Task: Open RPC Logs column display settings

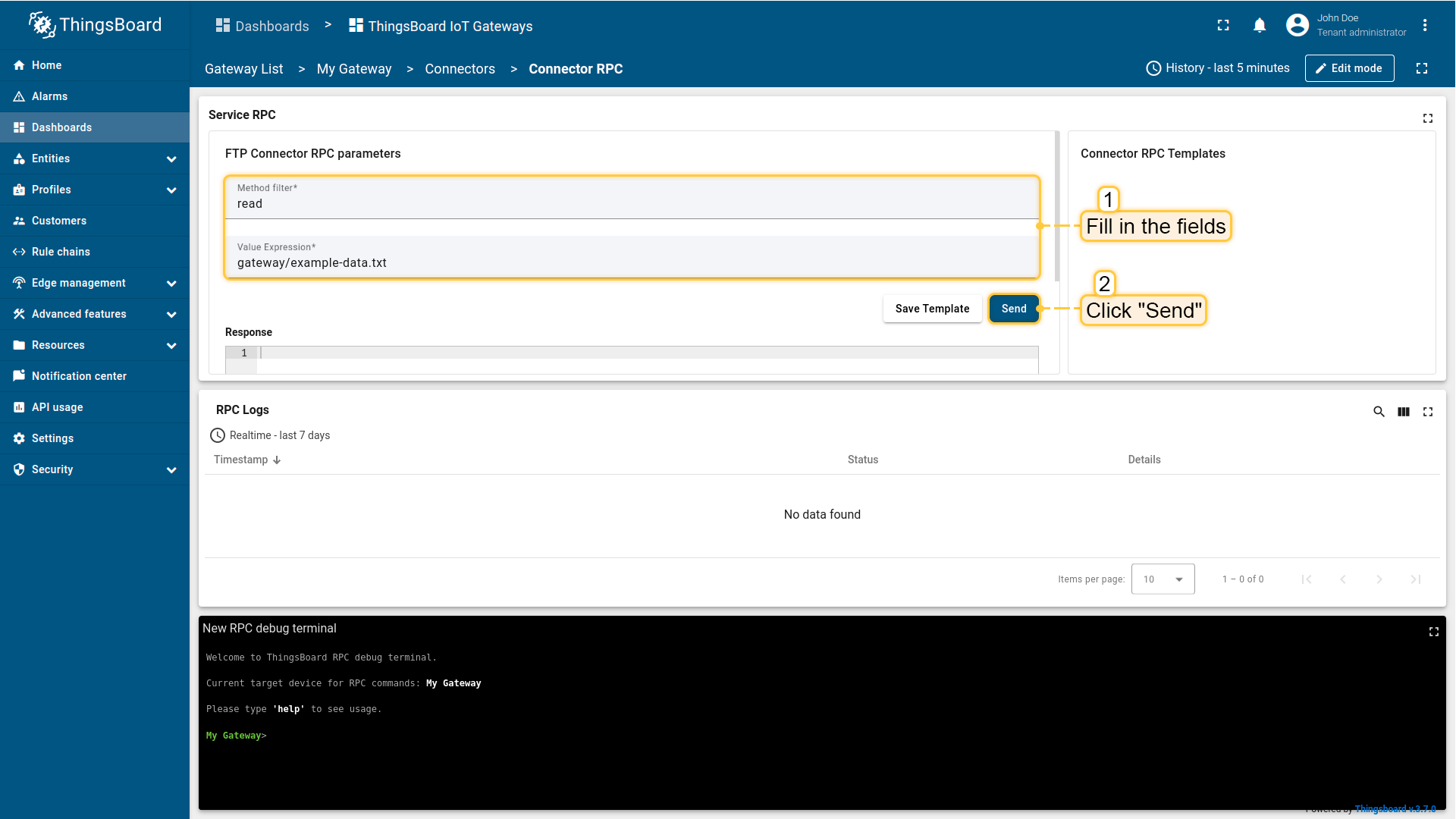Action: [x=1404, y=412]
